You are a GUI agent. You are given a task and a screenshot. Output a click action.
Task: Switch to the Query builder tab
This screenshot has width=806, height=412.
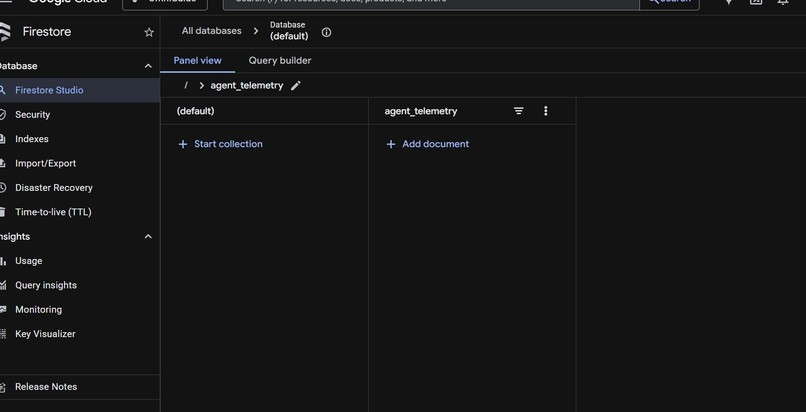(x=280, y=61)
